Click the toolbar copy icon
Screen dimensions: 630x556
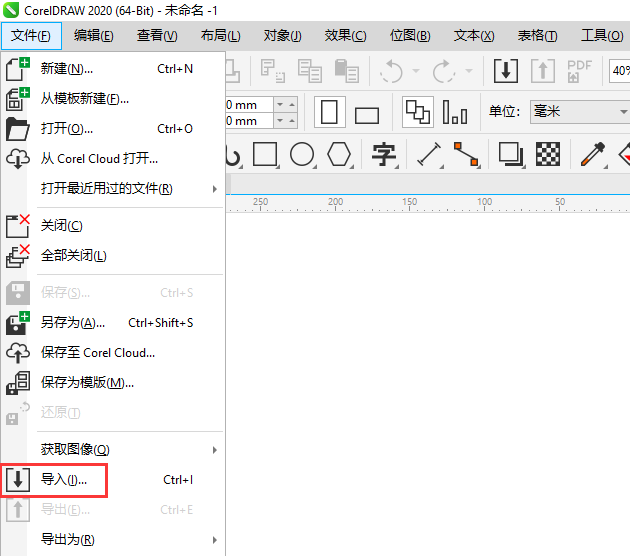[310, 71]
